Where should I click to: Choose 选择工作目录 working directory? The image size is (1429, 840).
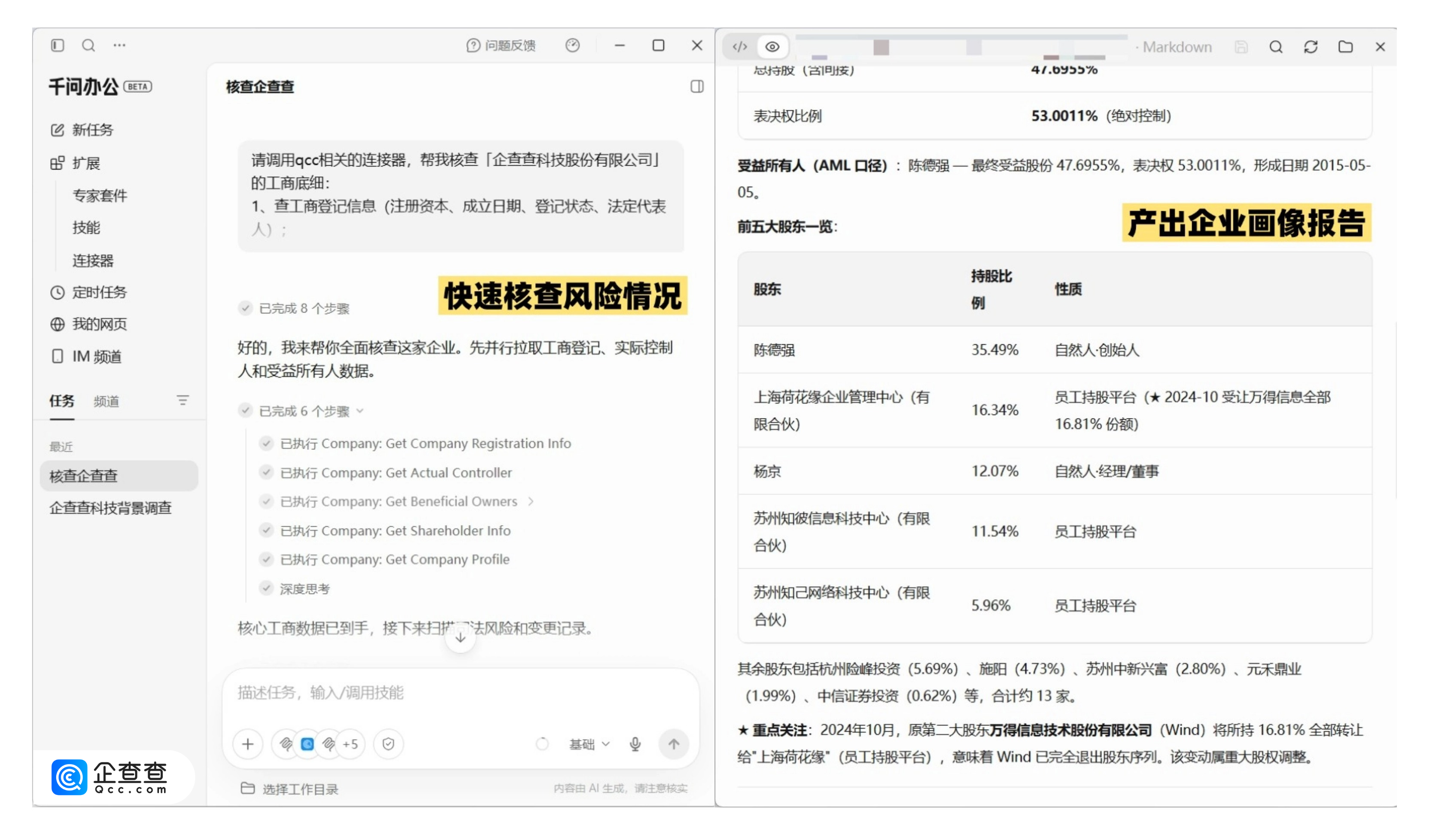tap(290, 789)
